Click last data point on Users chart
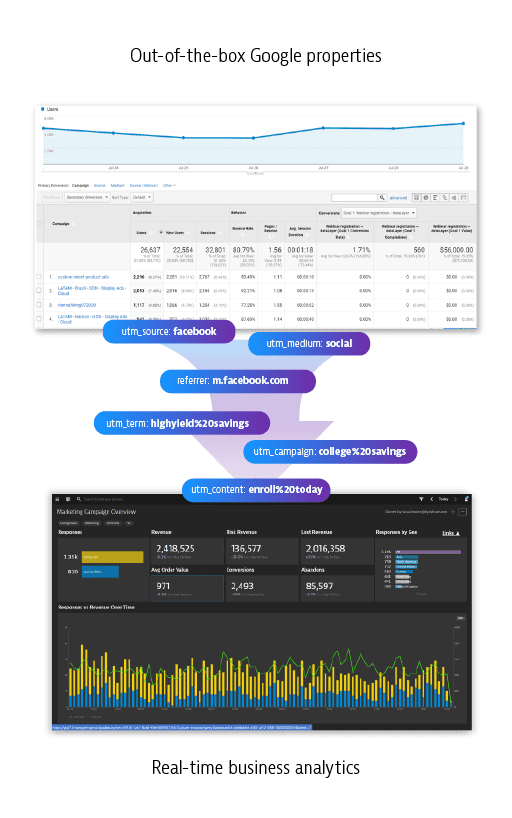Viewport: 512px width, 818px height. tap(463, 124)
